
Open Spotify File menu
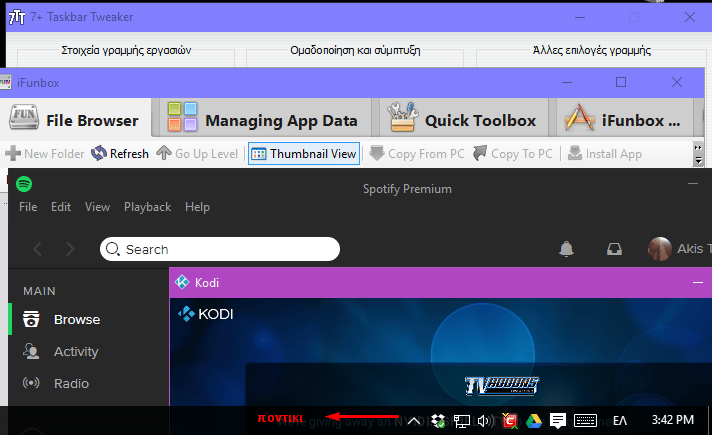28,207
